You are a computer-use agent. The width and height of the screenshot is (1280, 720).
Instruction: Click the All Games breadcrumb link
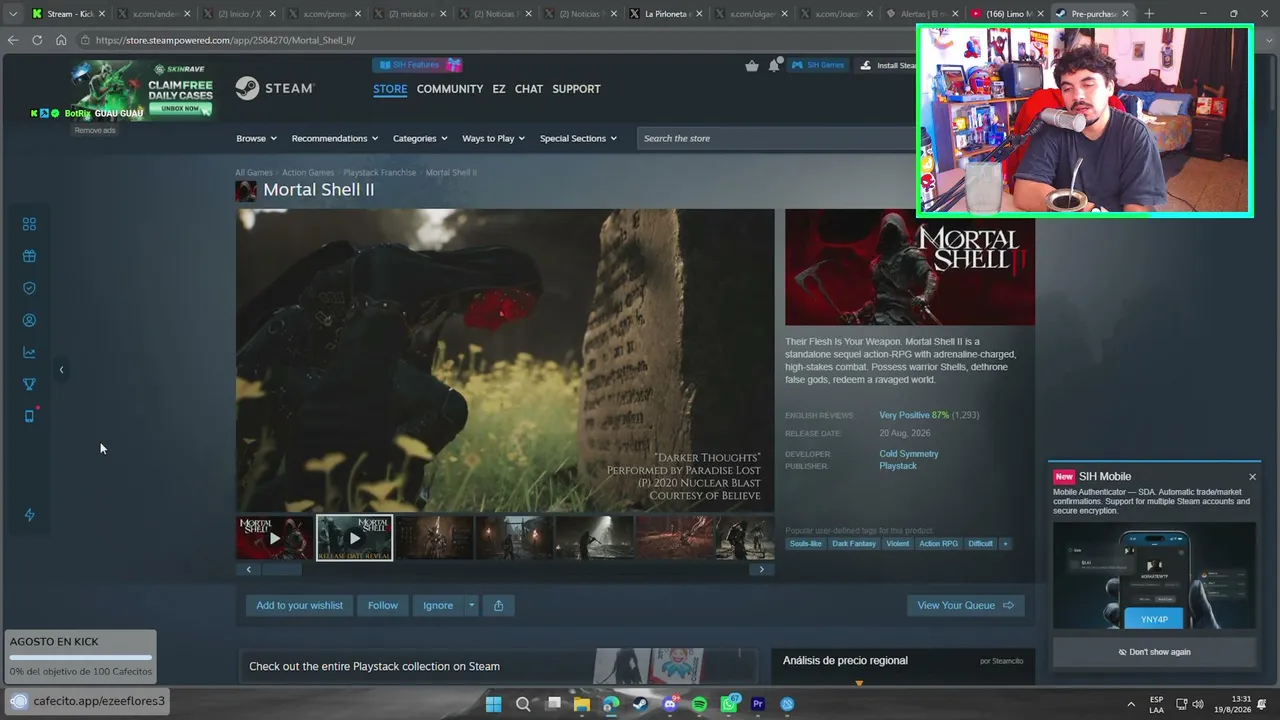[254, 173]
